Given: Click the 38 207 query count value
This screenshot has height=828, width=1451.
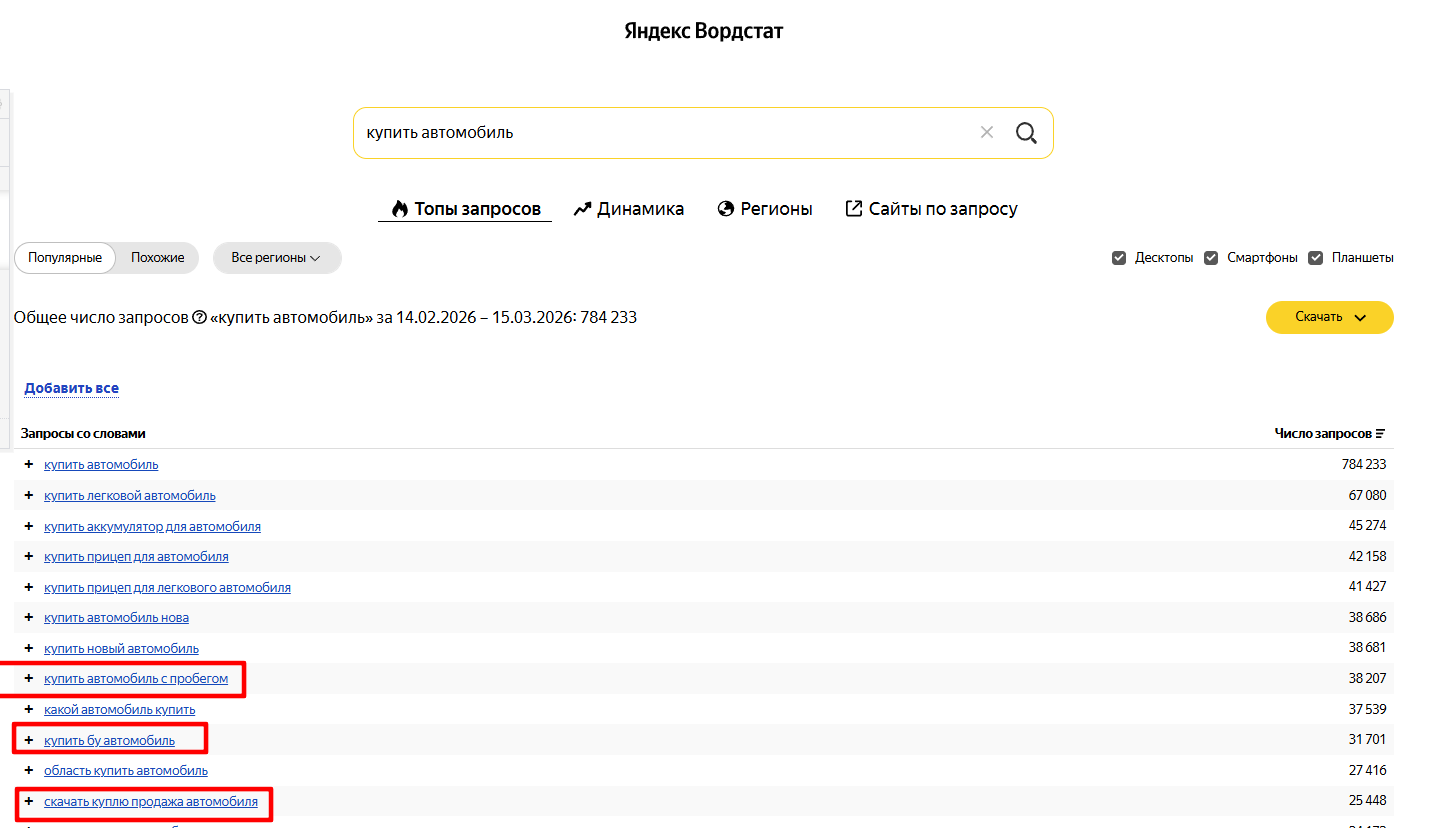Looking at the screenshot, I should [1367, 678].
